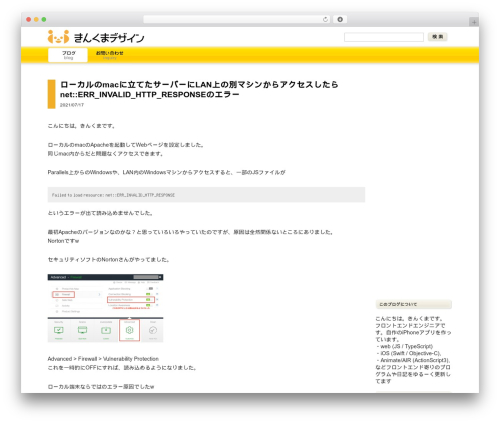Open the ブログ navigation tab
Screen dimensions: 500x423
68,55
